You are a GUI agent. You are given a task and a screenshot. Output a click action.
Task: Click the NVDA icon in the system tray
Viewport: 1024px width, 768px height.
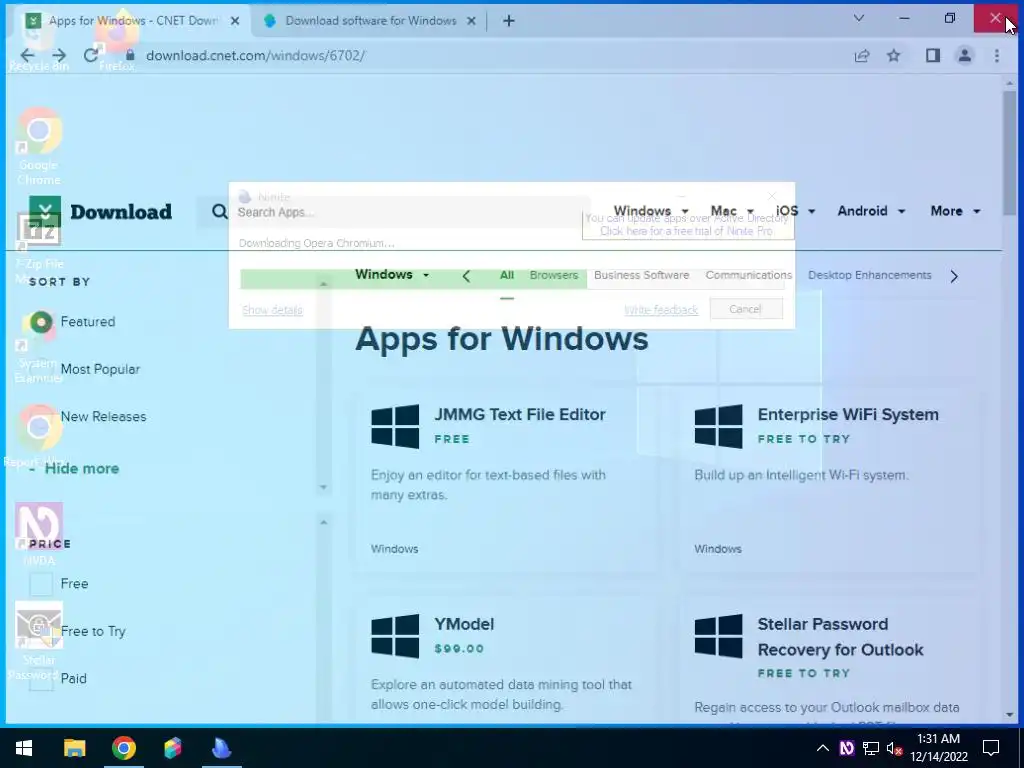coord(846,748)
